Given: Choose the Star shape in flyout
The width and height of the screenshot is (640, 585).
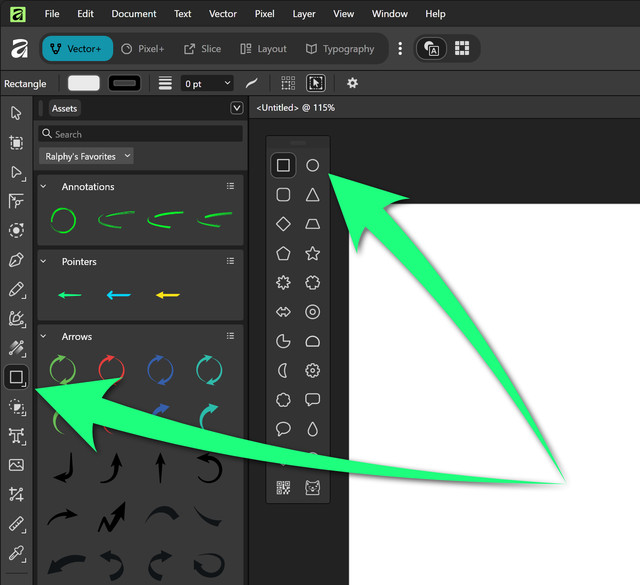Looking at the screenshot, I should click(313, 254).
